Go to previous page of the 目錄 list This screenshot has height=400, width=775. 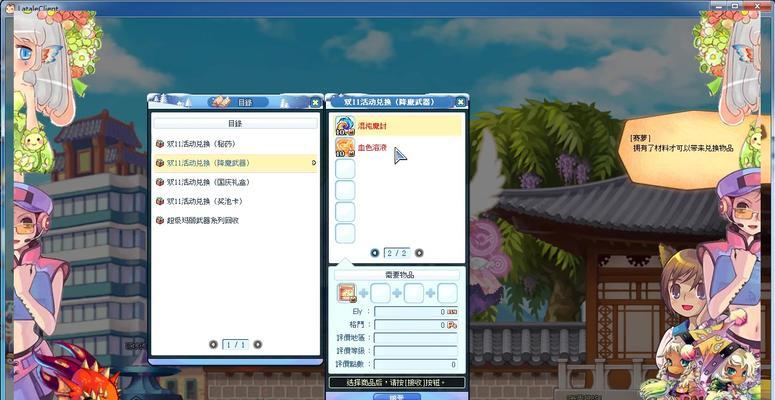tap(213, 344)
